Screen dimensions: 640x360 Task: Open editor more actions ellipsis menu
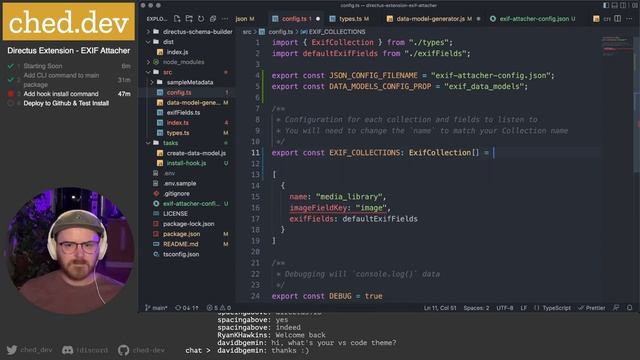629,19
